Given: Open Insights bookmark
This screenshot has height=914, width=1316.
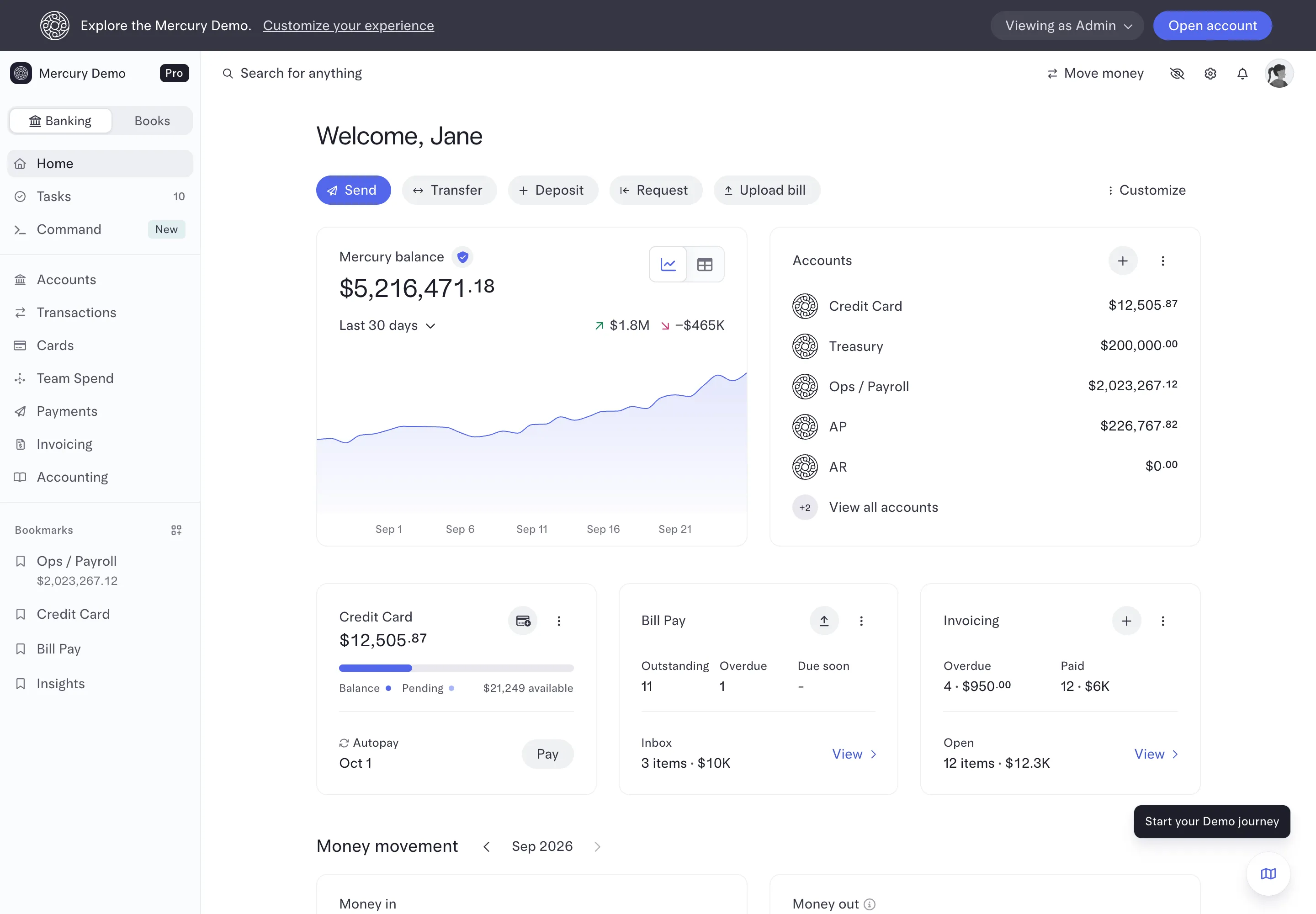Looking at the screenshot, I should 100,684.
